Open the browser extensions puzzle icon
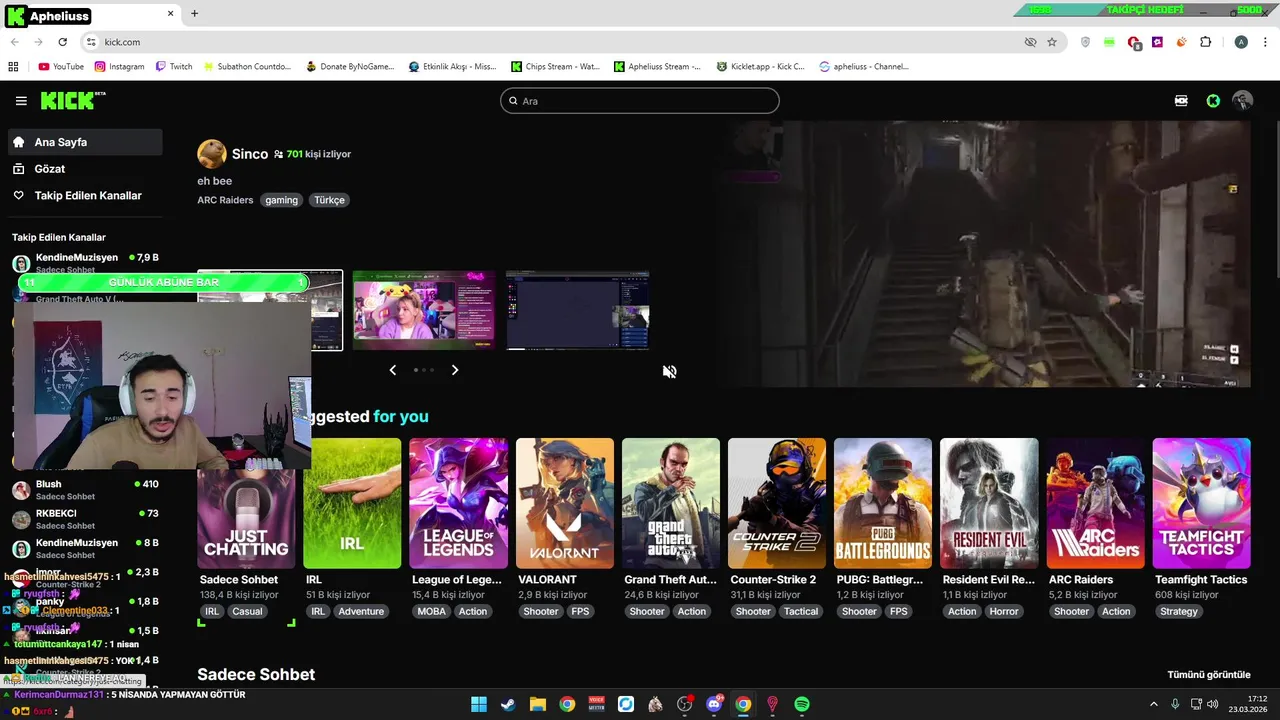Image resolution: width=1280 pixels, height=720 pixels. 1205,42
